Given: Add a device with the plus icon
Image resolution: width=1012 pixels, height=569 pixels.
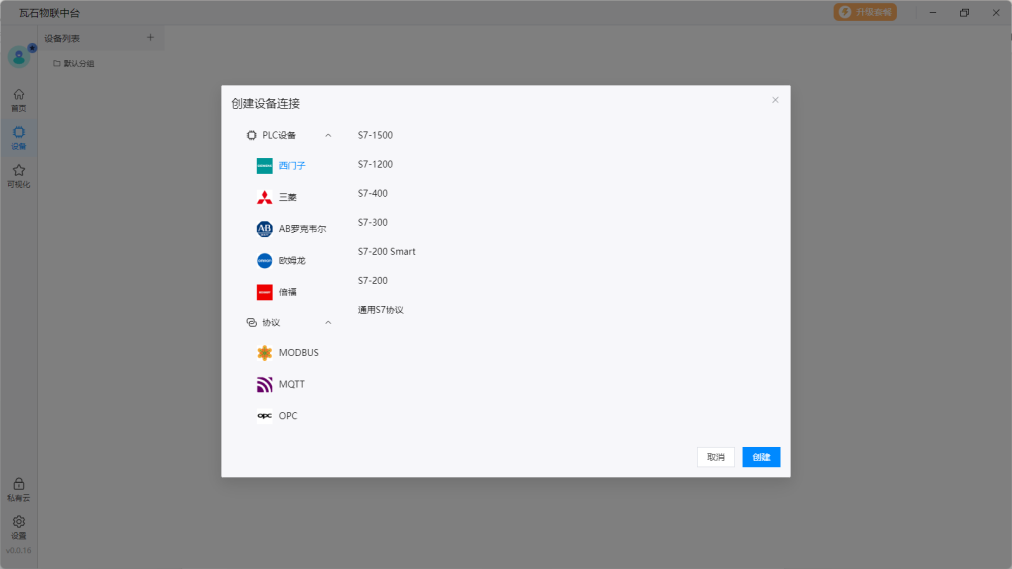Looking at the screenshot, I should [151, 38].
